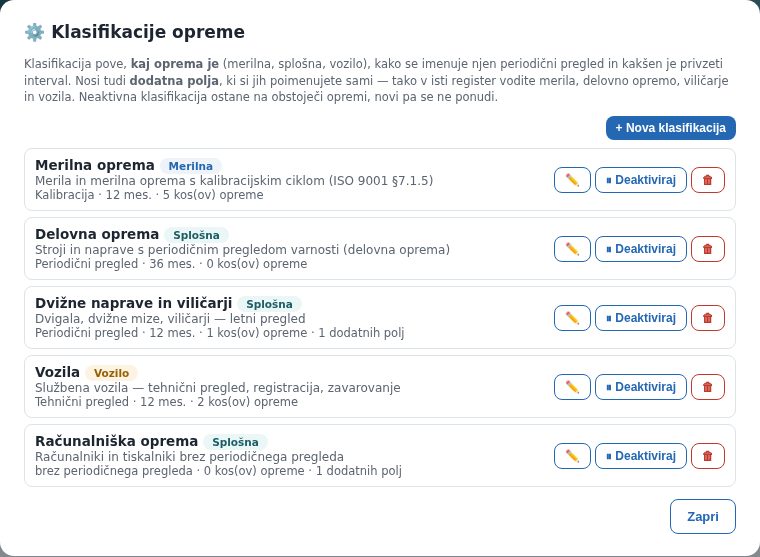Image resolution: width=760 pixels, height=557 pixels.
Task: Click 'Dvigala, dvižne mize, viličarji — letni pregled'
Action: [x=170, y=318]
